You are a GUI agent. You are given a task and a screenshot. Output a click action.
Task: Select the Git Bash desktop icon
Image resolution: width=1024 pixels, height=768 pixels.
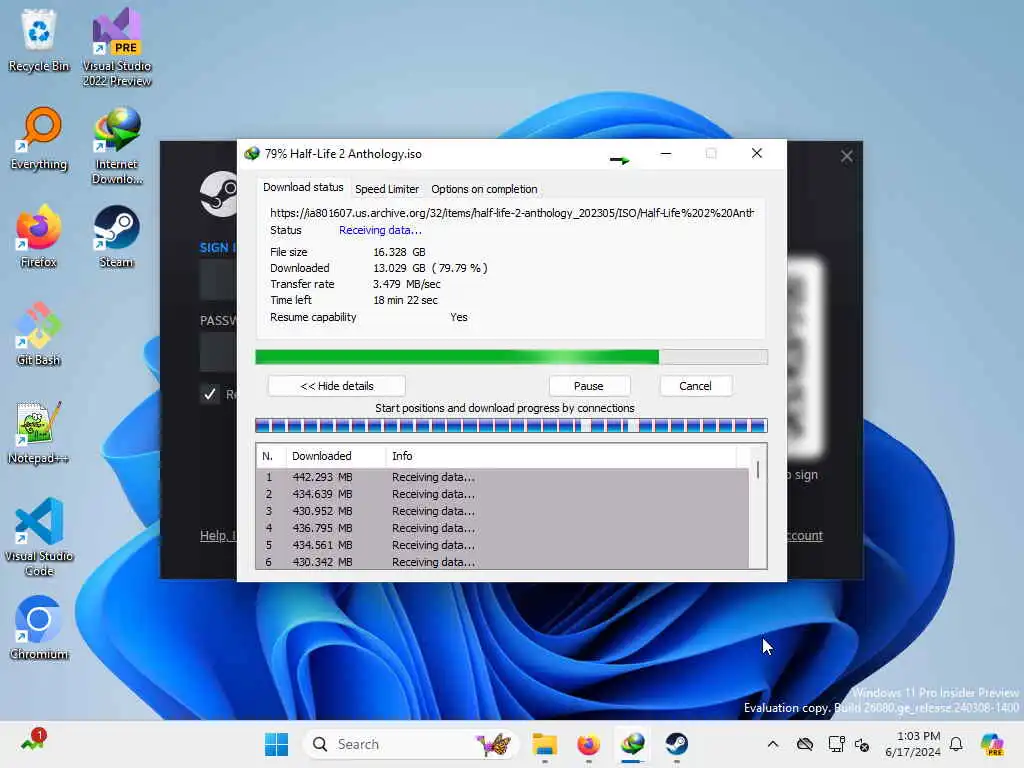[x=39, y=334]
